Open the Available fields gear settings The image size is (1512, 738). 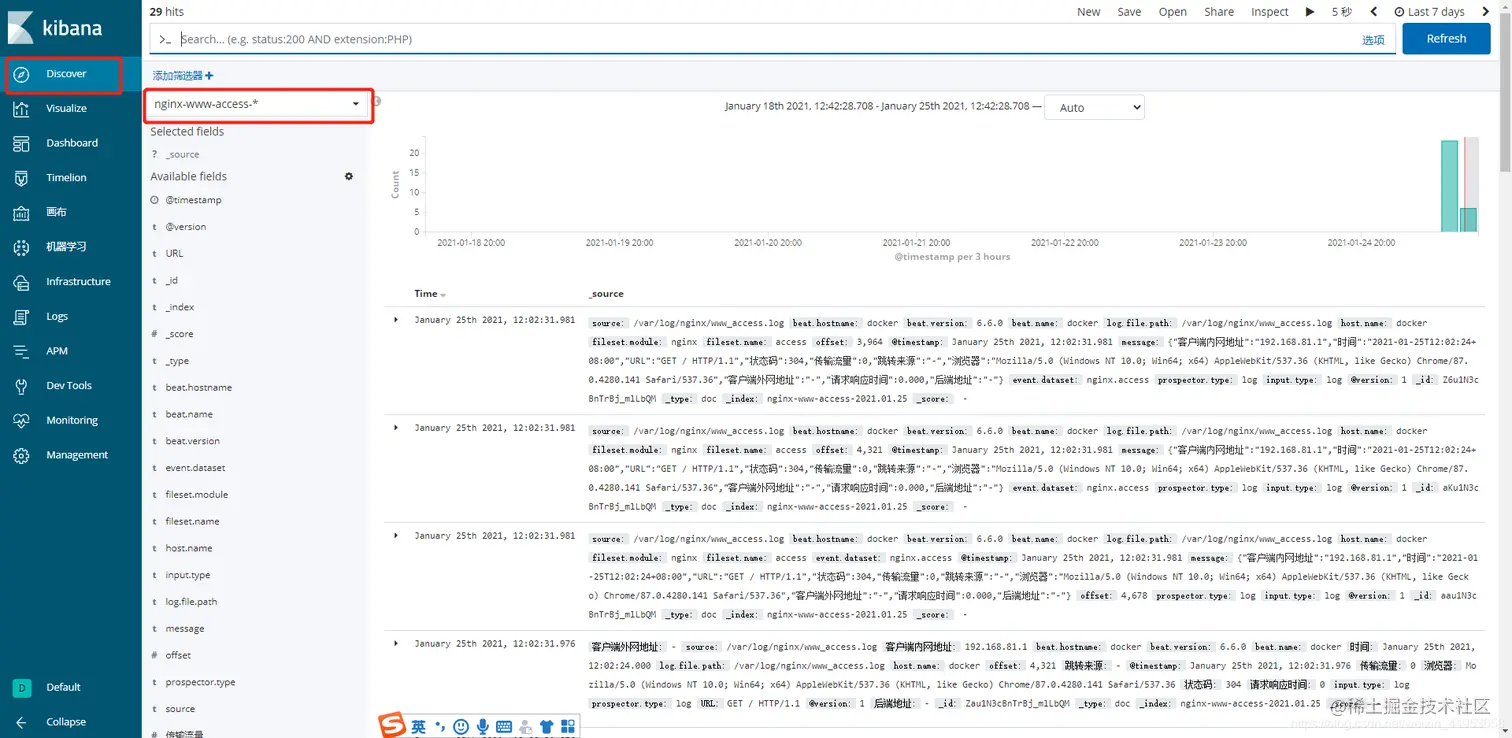pos(349,176)
